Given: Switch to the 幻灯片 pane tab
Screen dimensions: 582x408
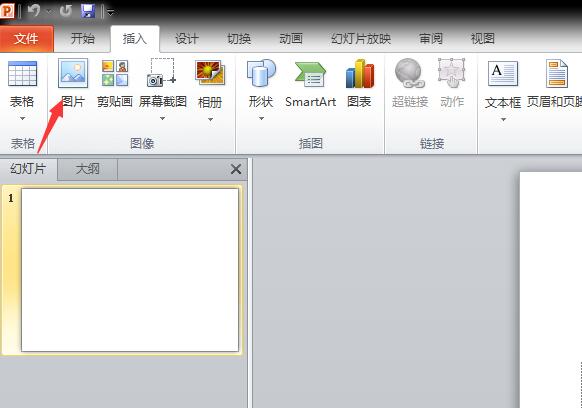Looking at the screenshot, I should pos(28,169).
